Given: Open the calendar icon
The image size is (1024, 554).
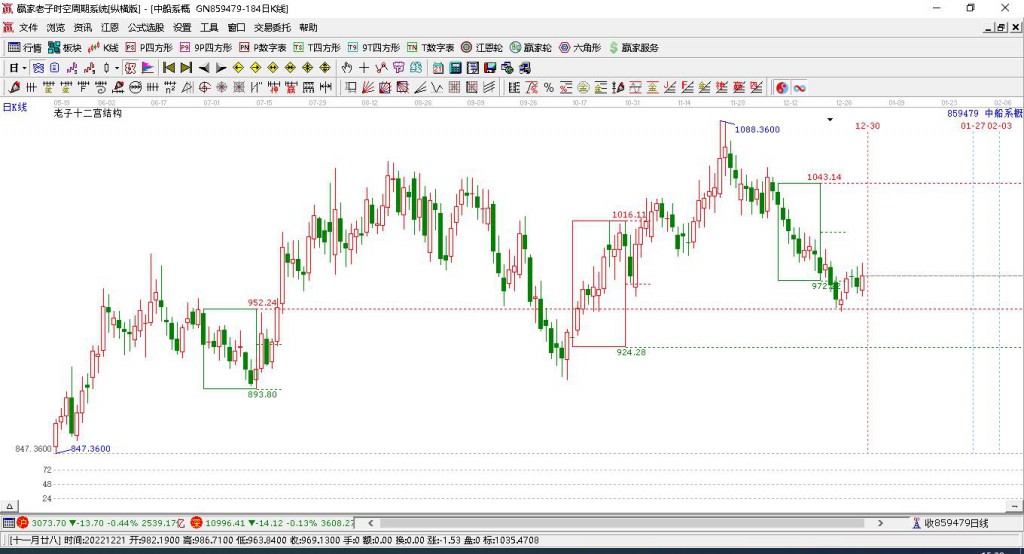Looking at the screenshot, I should coord(438,68).
